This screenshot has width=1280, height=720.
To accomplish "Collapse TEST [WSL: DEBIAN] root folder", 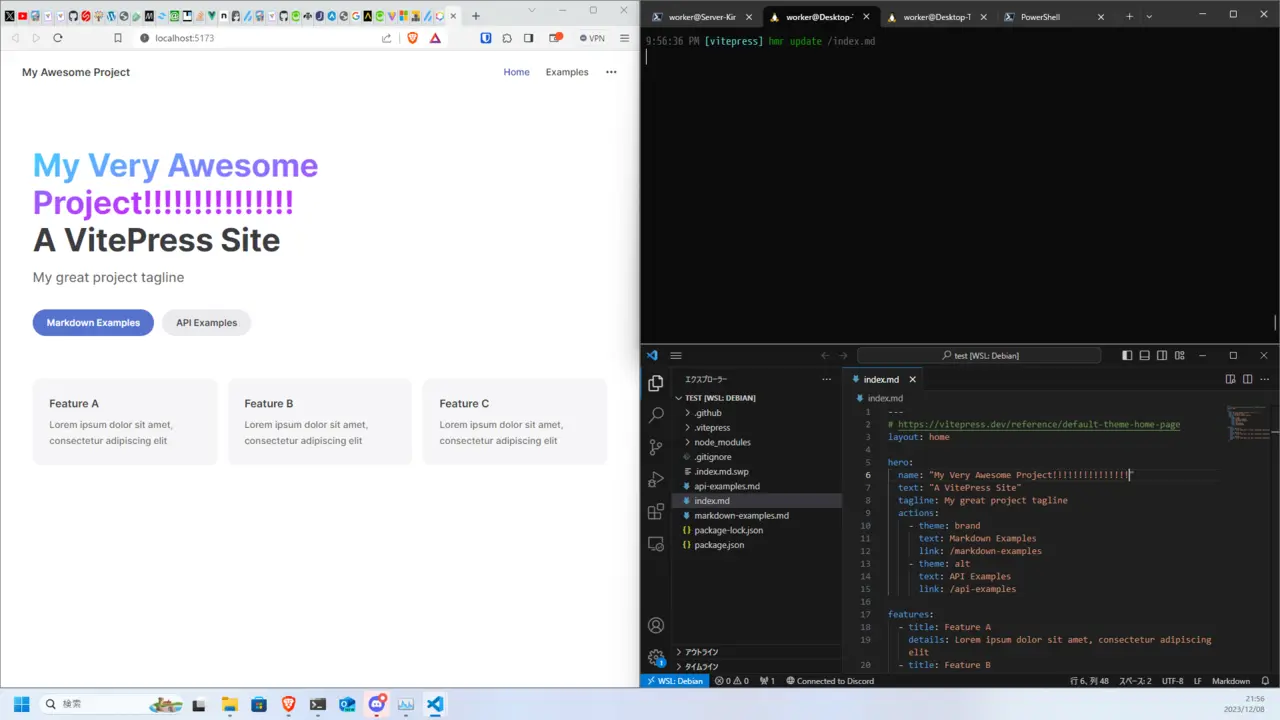I will [x=757, y=398].
